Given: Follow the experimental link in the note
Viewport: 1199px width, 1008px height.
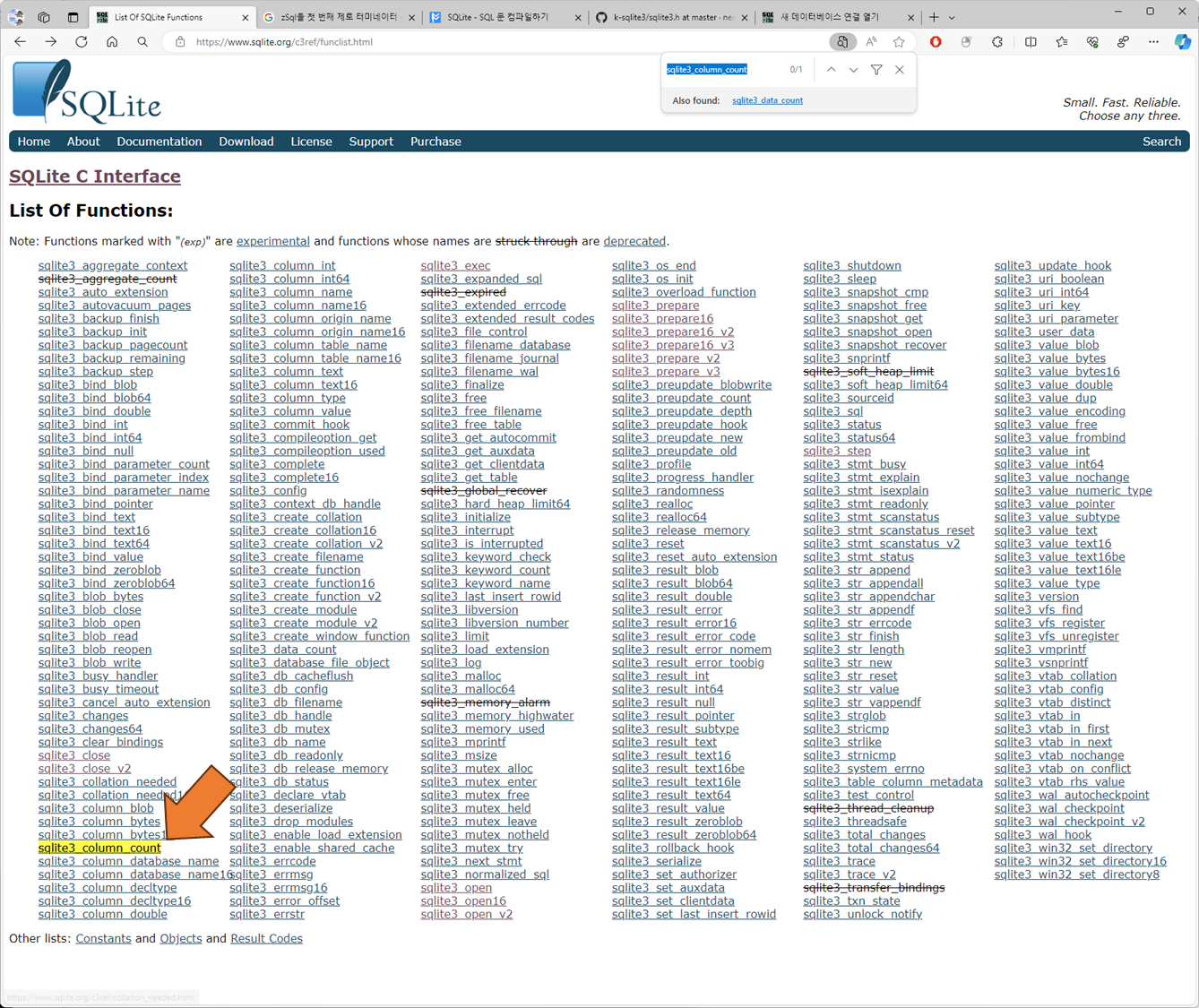Looking at the screenshot, I should [x=273, y=241].
